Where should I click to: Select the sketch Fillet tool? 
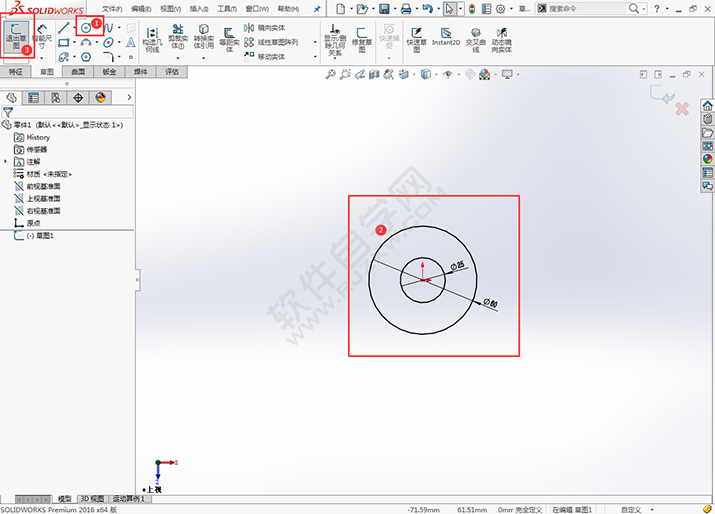(109, 57)
